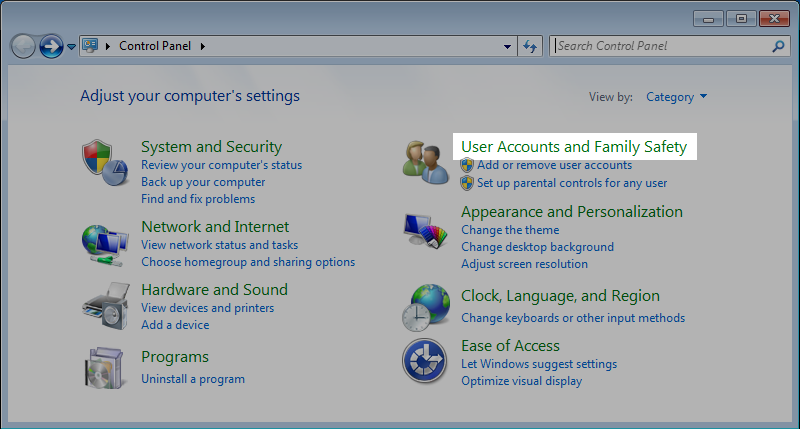Open Find and fix problems
The height and width of the screenshot is (429, 800).
click(x=198, y=199)
